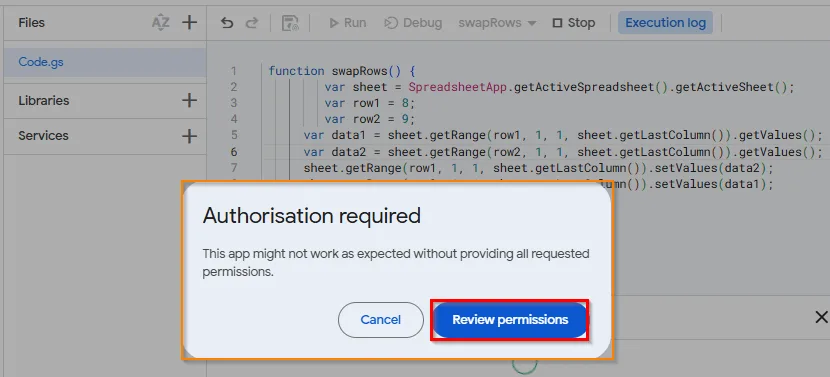Start Debug on the script
Screen dimensions: 830x377
point(413,23)
